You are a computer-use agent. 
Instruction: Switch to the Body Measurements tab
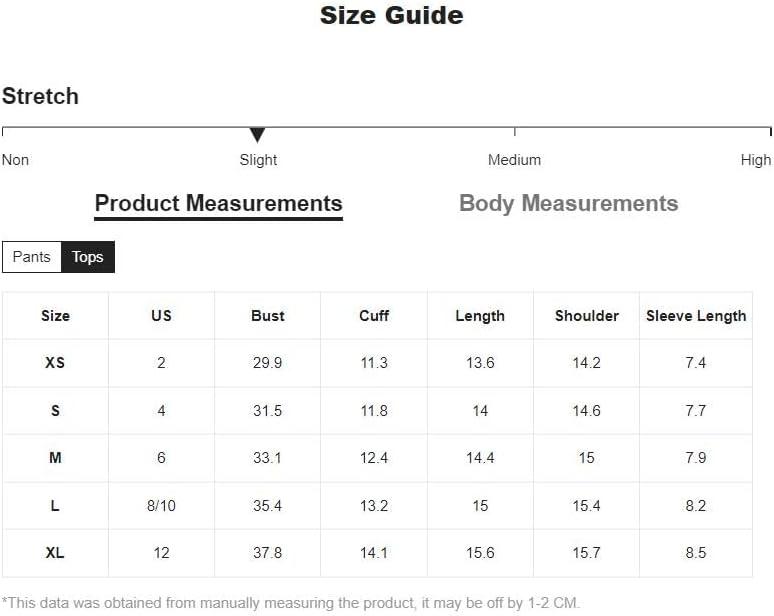[x=569, y=203]
